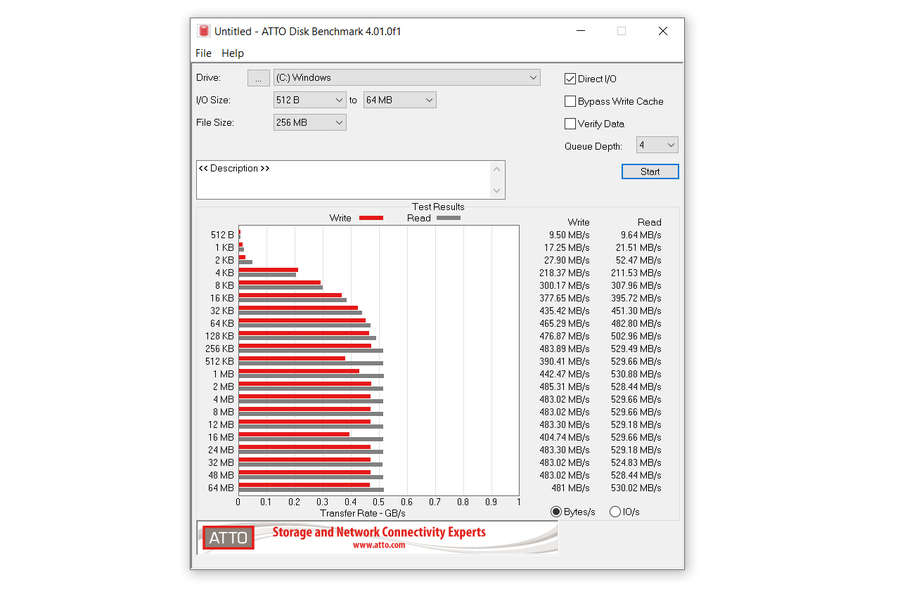
Task: Open the Queue Depth dropdown
Action: tap(657, 145)
